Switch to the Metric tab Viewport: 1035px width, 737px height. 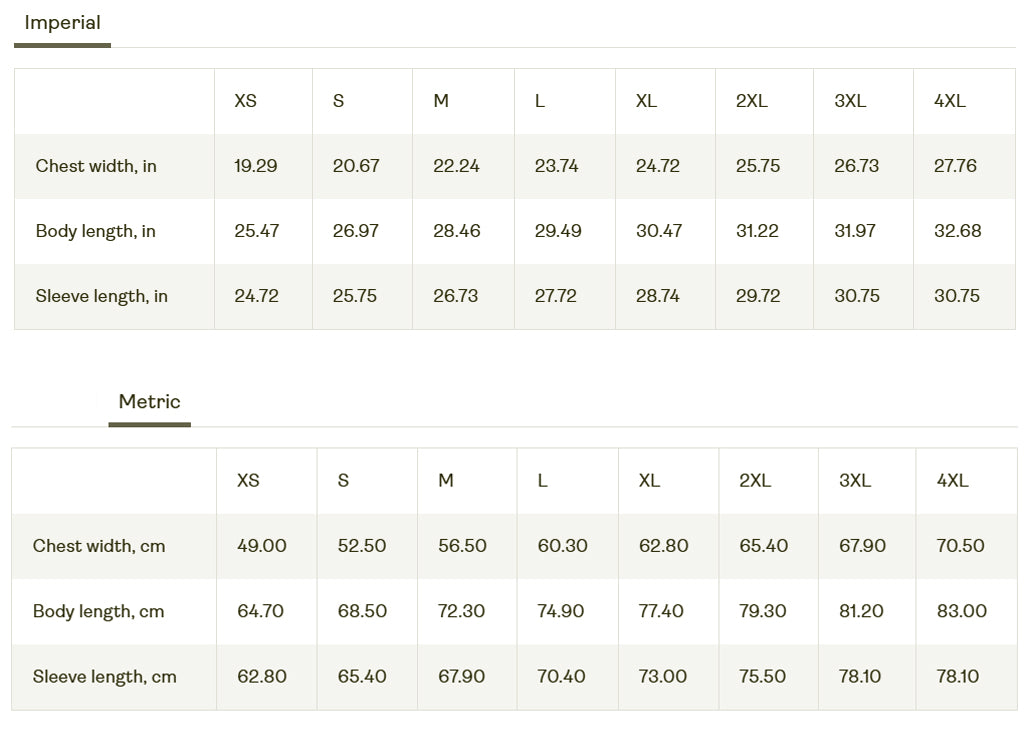point(149,402)
